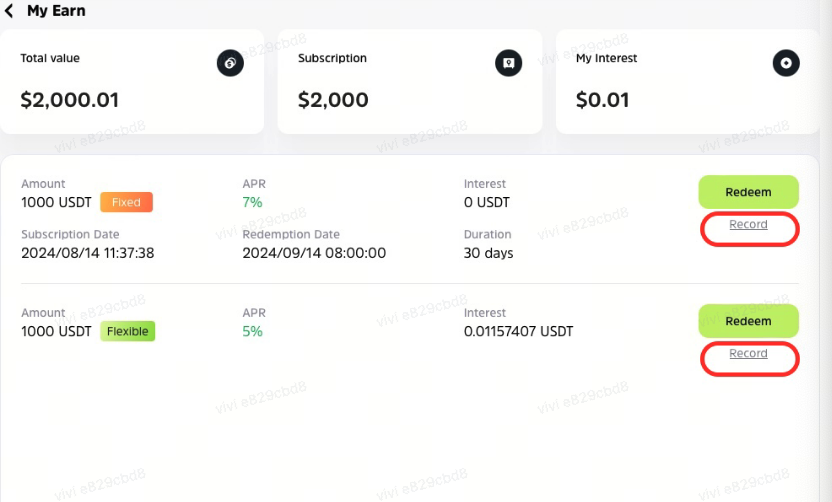Click the orange Fixed badge
This screenshot has height=502, width=832.
pos(126,202)
